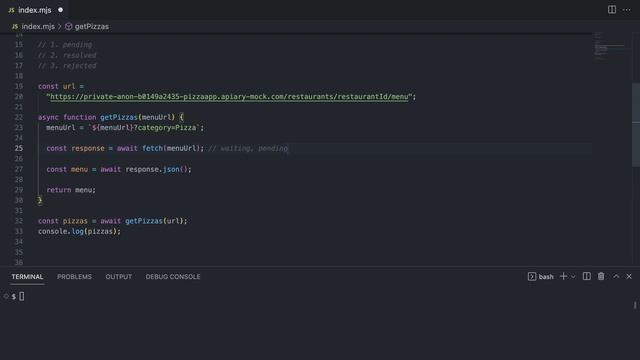
Task: Split the editor right
Action: (x=611, y=9)
